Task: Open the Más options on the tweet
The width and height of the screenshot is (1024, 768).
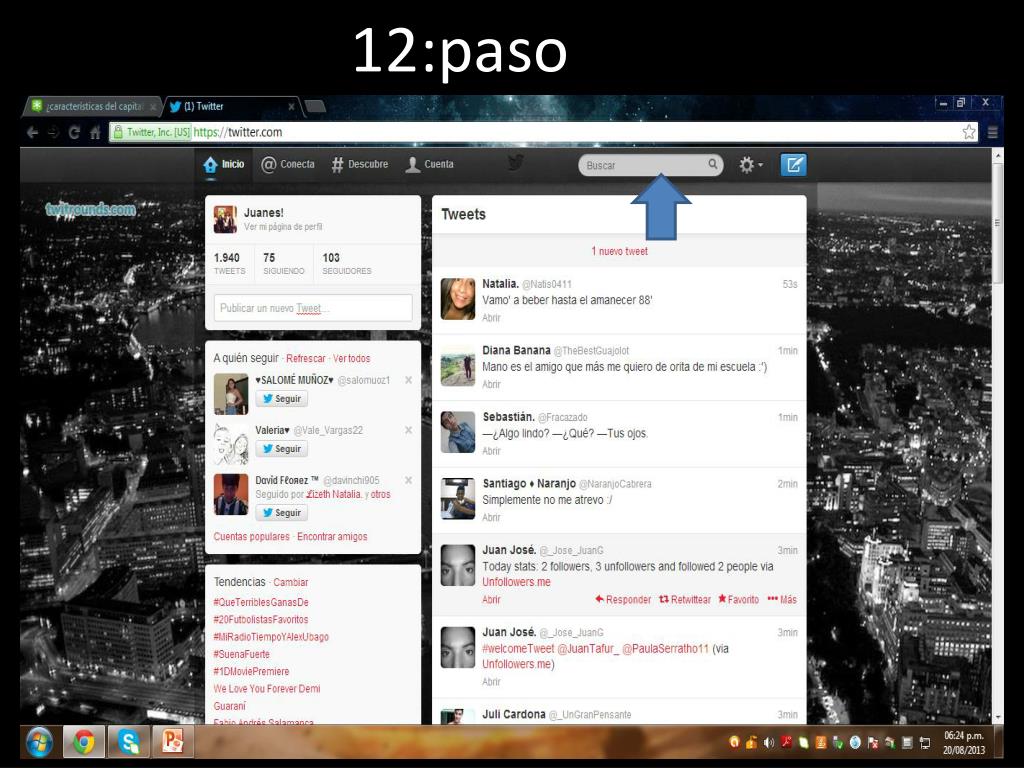Action: click(782, 599)
